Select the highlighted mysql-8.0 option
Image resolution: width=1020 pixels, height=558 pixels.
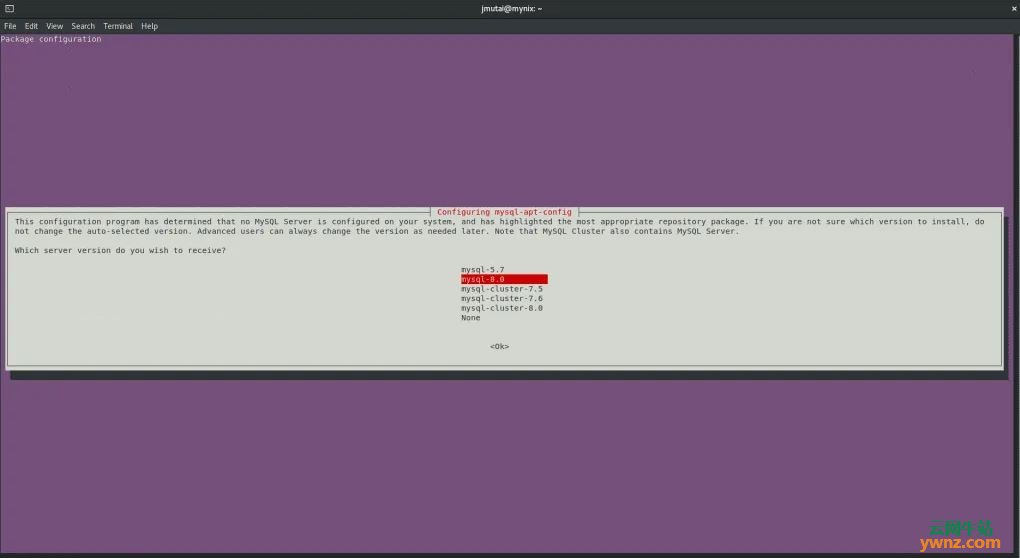coord(504,279)
